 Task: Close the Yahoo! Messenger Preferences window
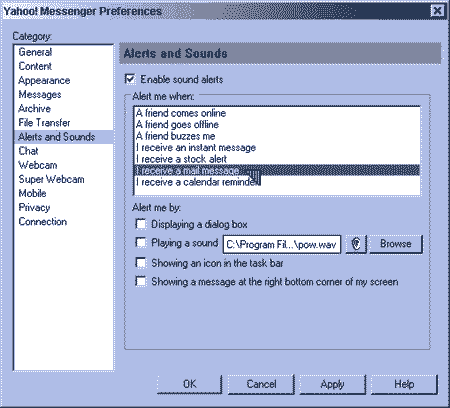[x=437, y=11]
